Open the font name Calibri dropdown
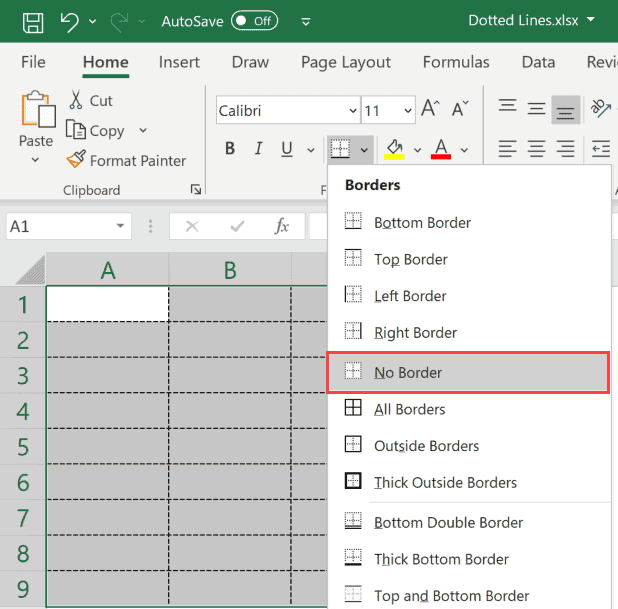Viewport: 618px width, 609px height. click(352, 111)
